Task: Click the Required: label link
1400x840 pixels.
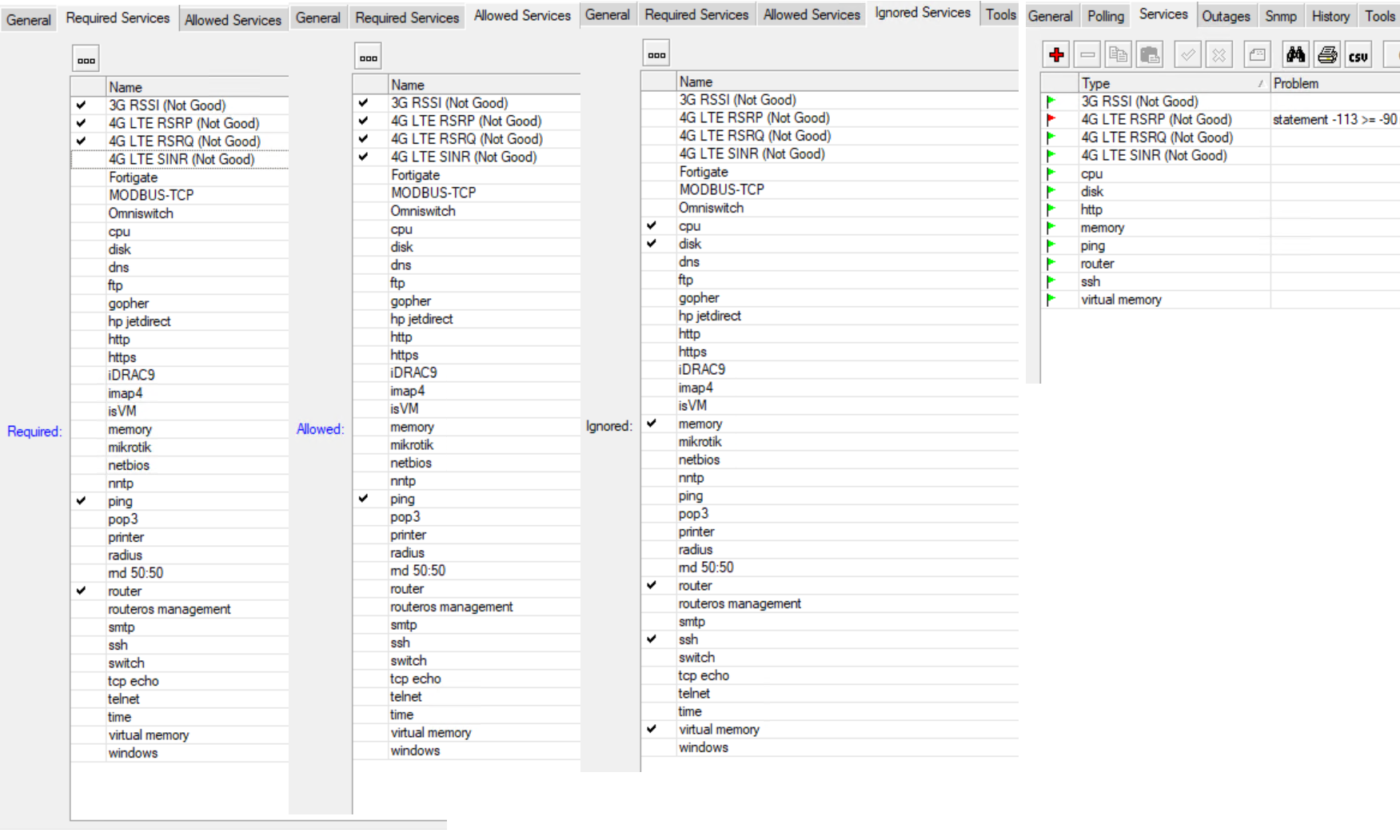Action: (x=34, y=432)
